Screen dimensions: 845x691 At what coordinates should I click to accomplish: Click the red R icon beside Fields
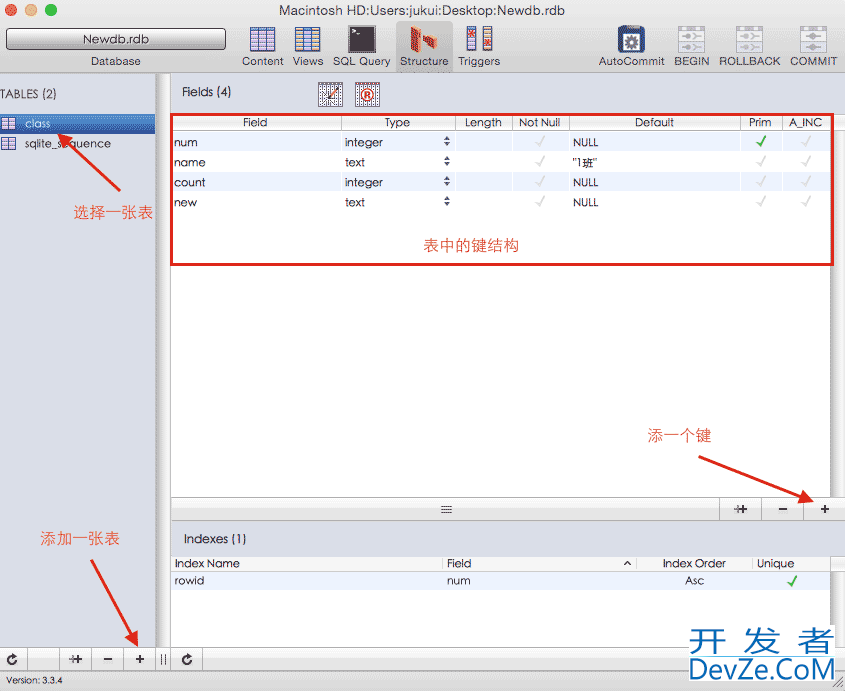tap(367, 94)
